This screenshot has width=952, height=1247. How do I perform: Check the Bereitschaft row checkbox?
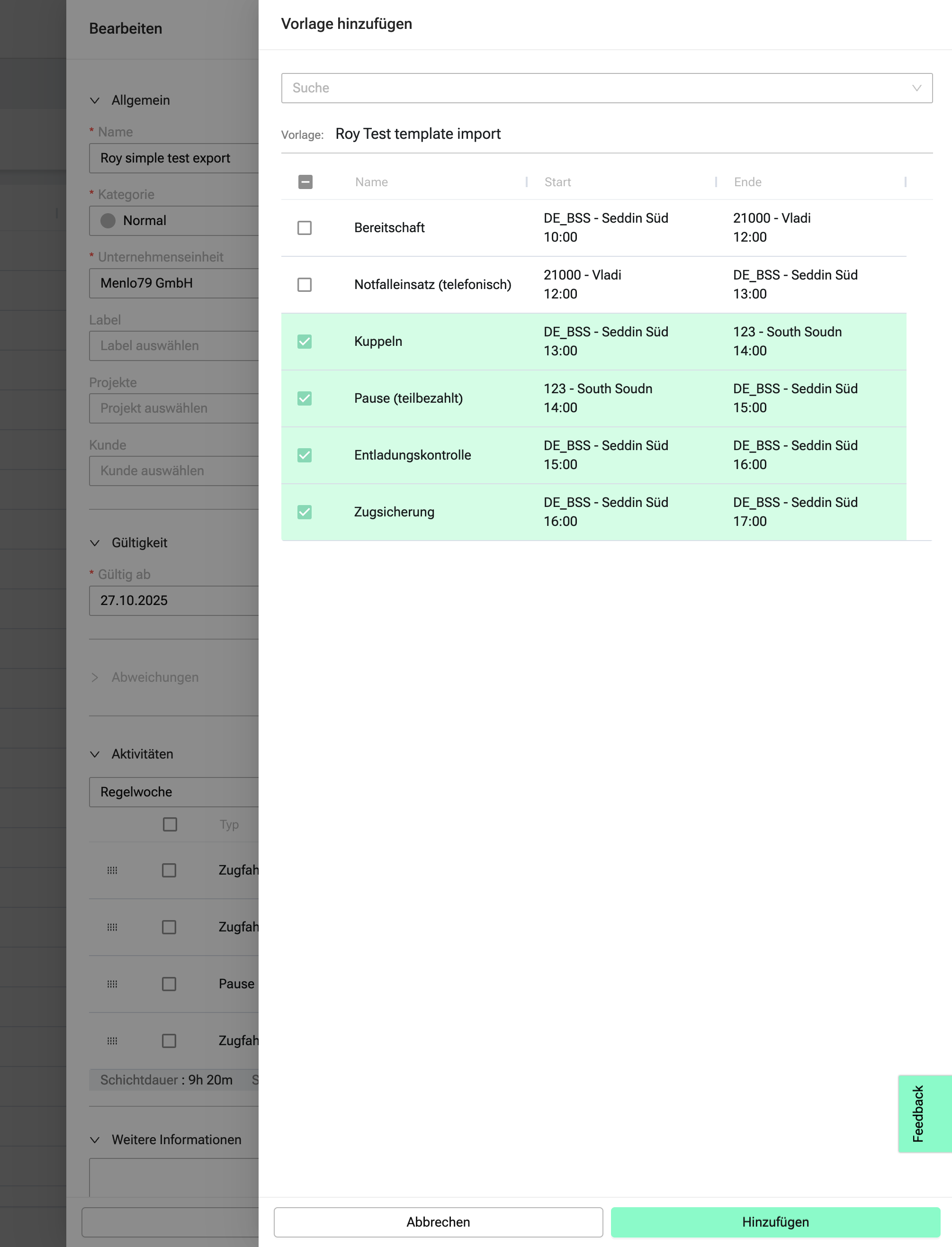304,228
